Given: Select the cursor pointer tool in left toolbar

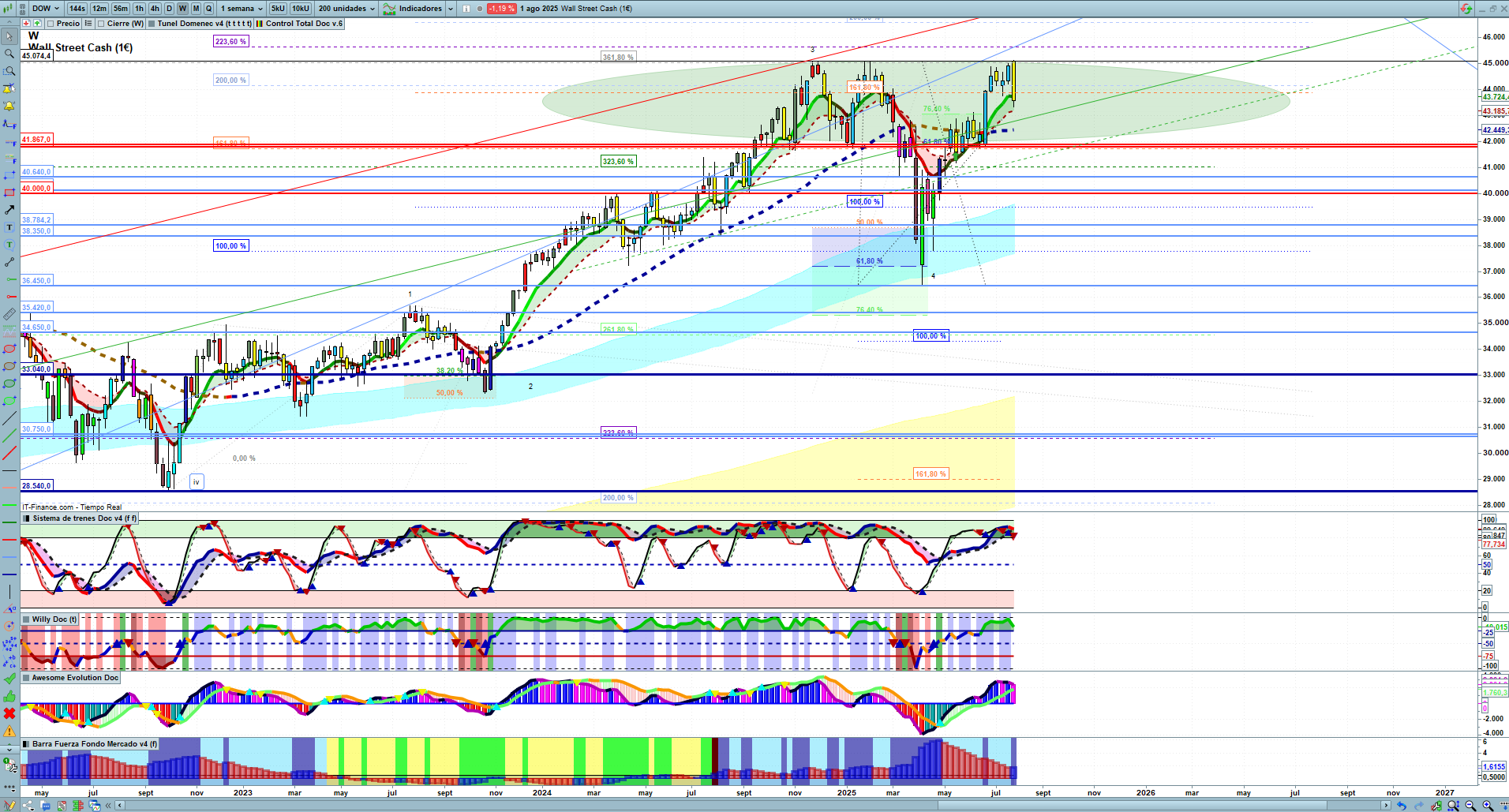Looking at the screenshot, I should click(9, 36).
